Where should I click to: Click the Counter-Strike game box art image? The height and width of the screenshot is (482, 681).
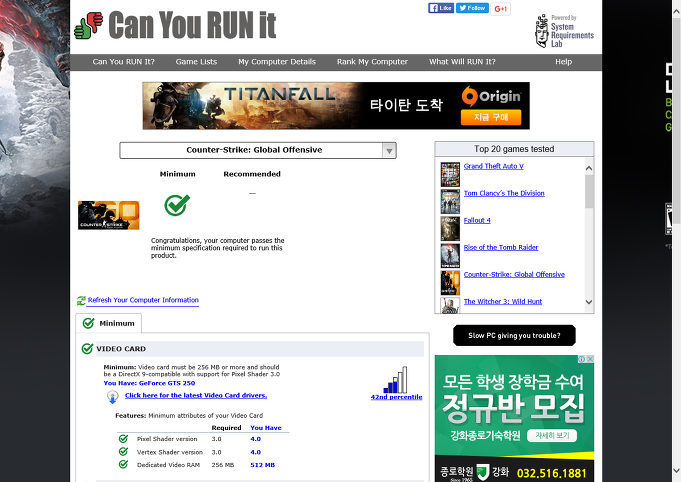(x=109, y=215)
